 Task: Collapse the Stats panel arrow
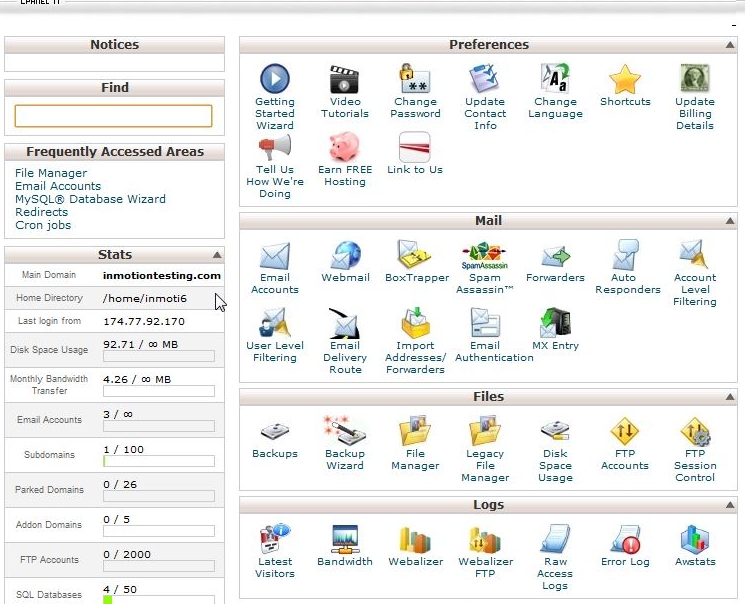pyautogui.click(x=217, y=255)
